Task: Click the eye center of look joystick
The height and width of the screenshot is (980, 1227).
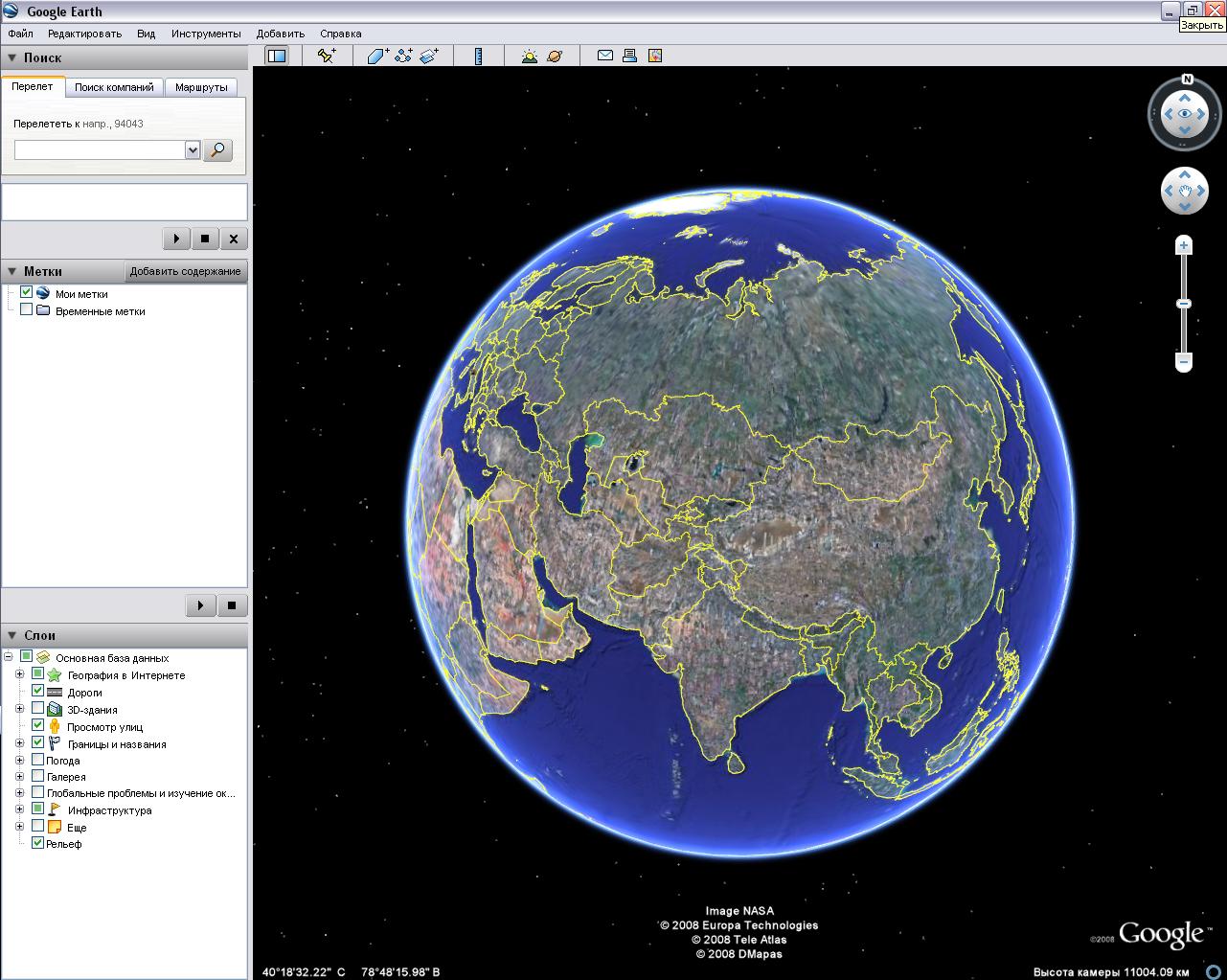Action: tap(1185, 114)
